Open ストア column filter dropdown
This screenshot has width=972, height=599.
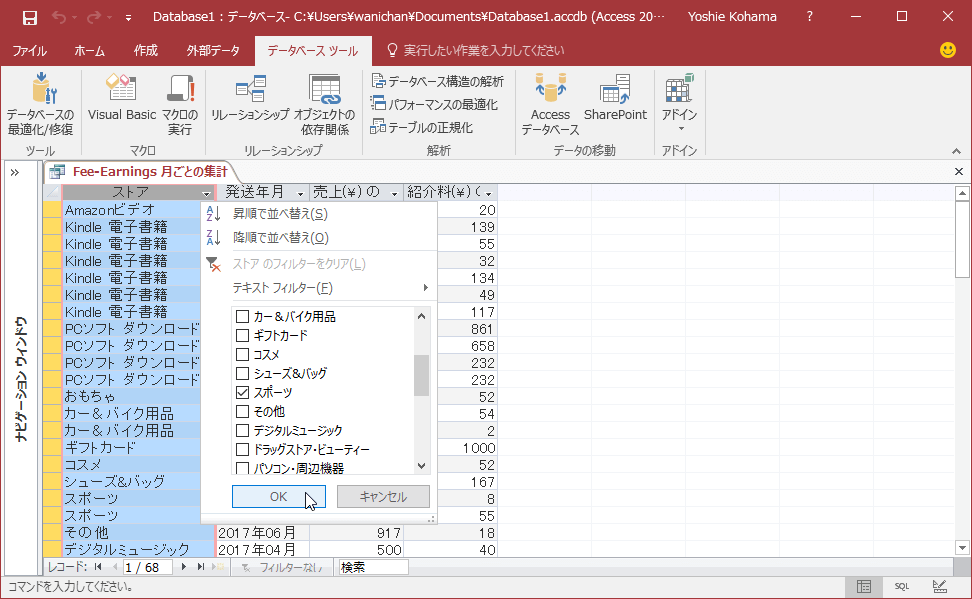(206, 193)
